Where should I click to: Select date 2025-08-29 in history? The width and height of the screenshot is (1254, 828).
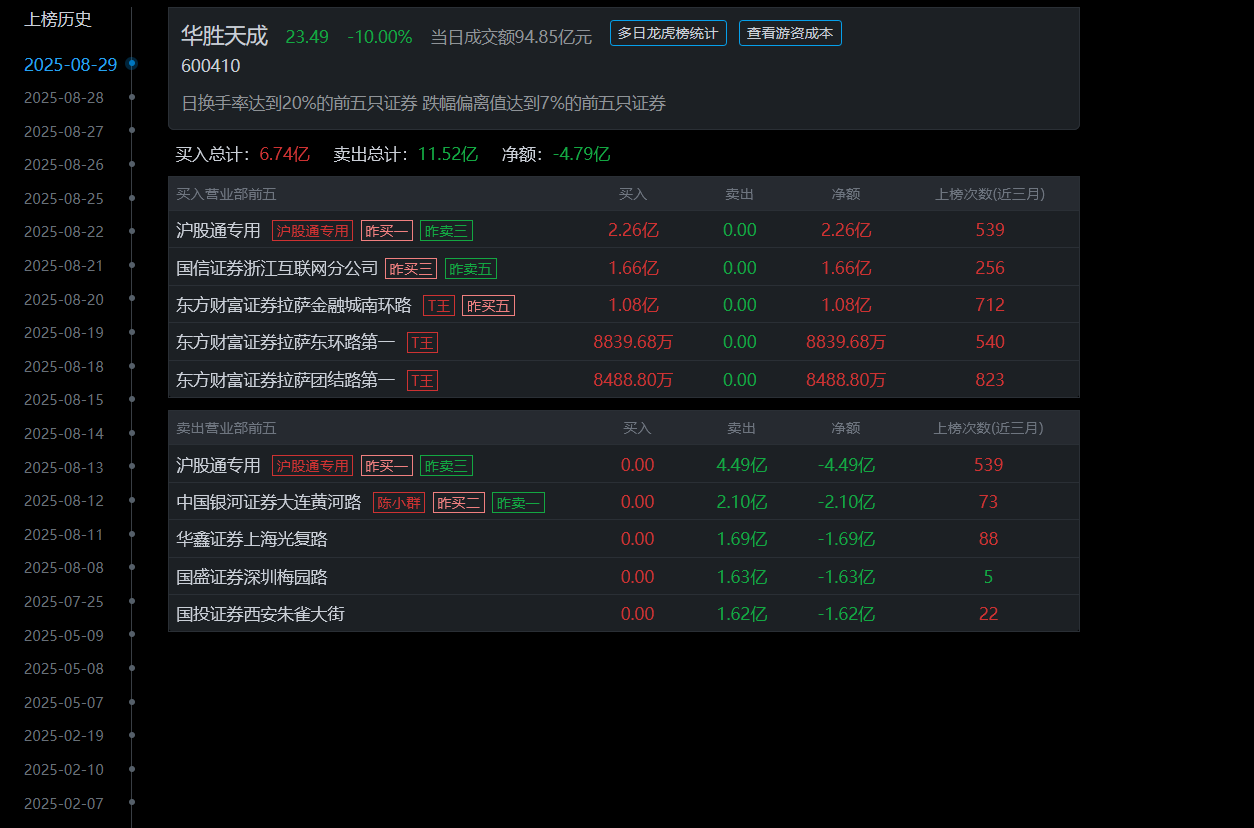click(x=71, y=65)
